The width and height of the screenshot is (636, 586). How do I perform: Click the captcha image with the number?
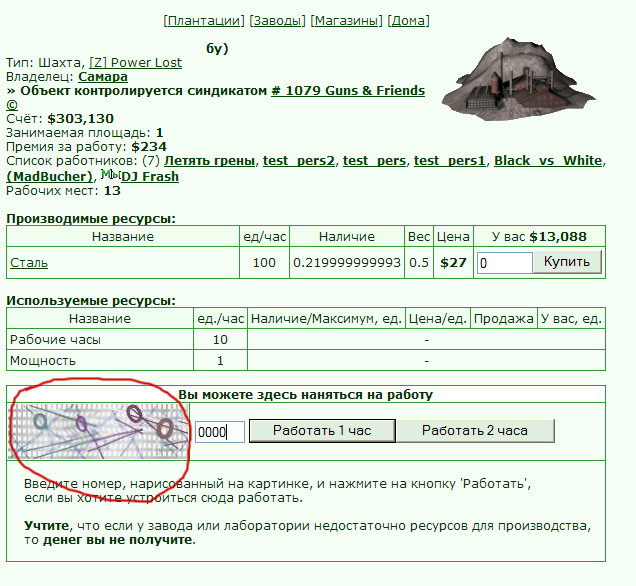(99, 431)
